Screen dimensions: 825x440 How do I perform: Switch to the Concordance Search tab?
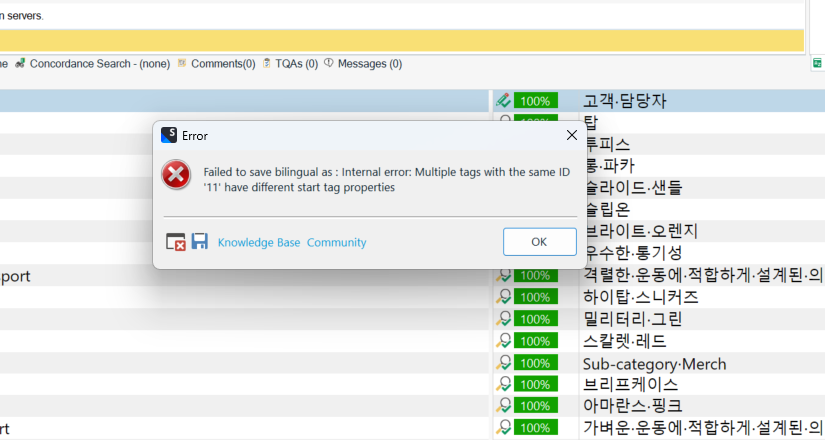click(99, 64)
